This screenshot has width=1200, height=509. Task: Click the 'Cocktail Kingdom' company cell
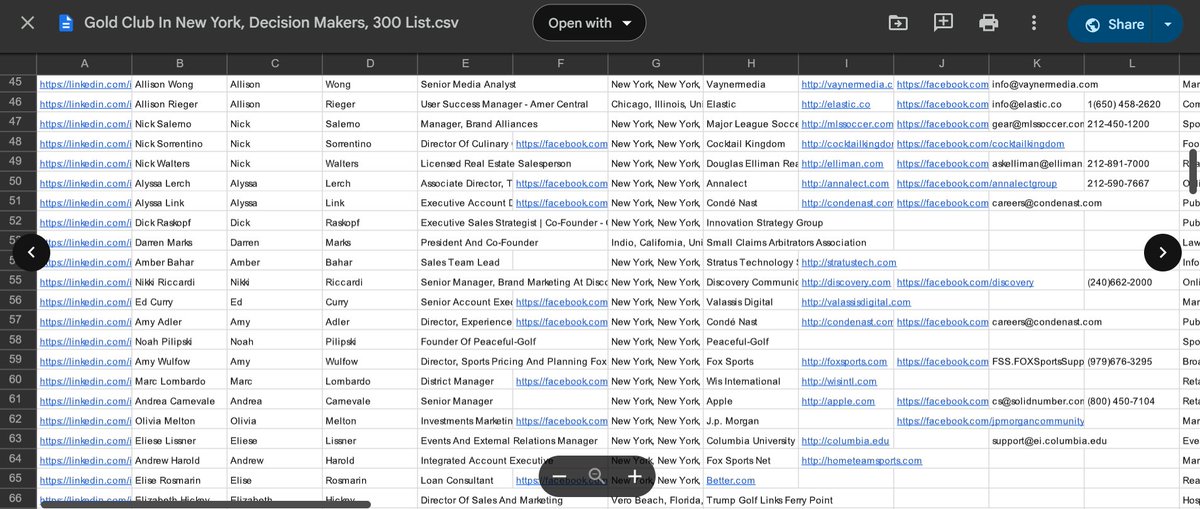pyautogui.click(x=751, y=144)
